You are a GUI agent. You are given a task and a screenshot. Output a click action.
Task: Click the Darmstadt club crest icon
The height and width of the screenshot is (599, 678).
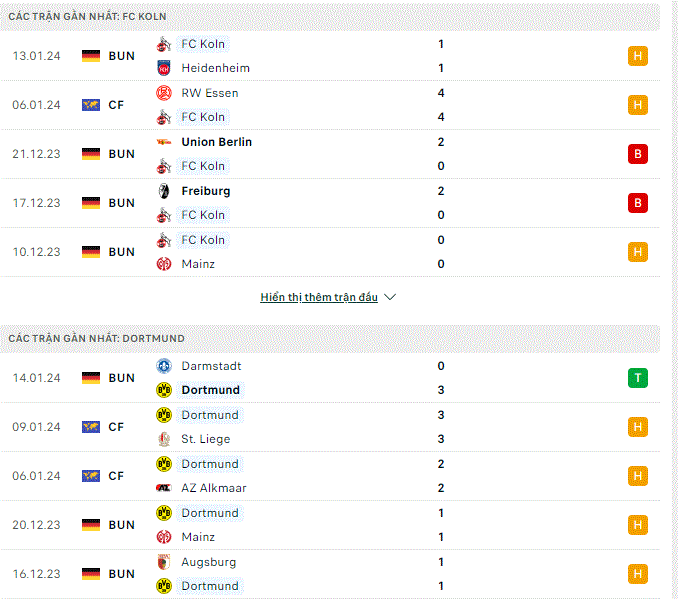coord(164,366)
